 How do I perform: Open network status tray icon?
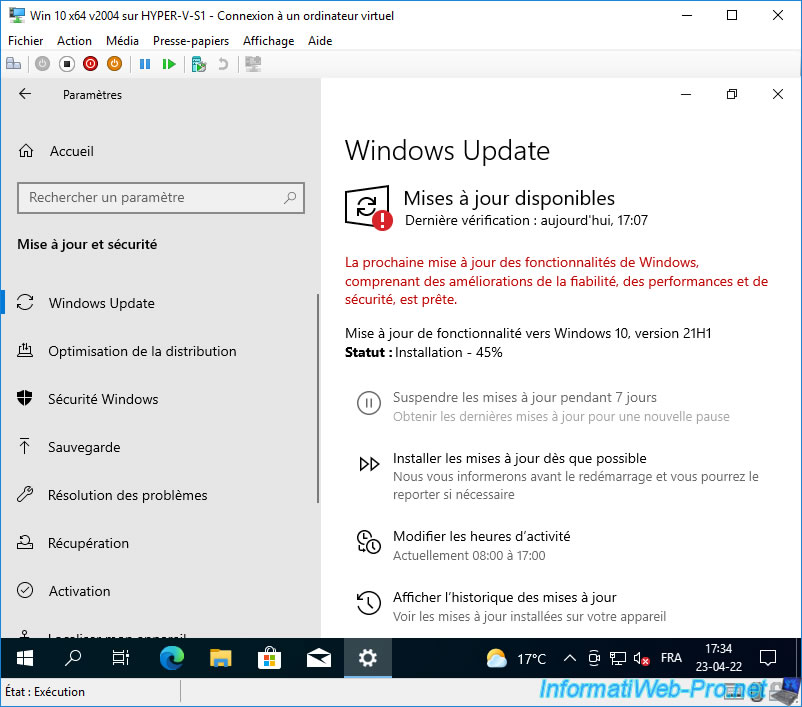[x=618, y=658]
